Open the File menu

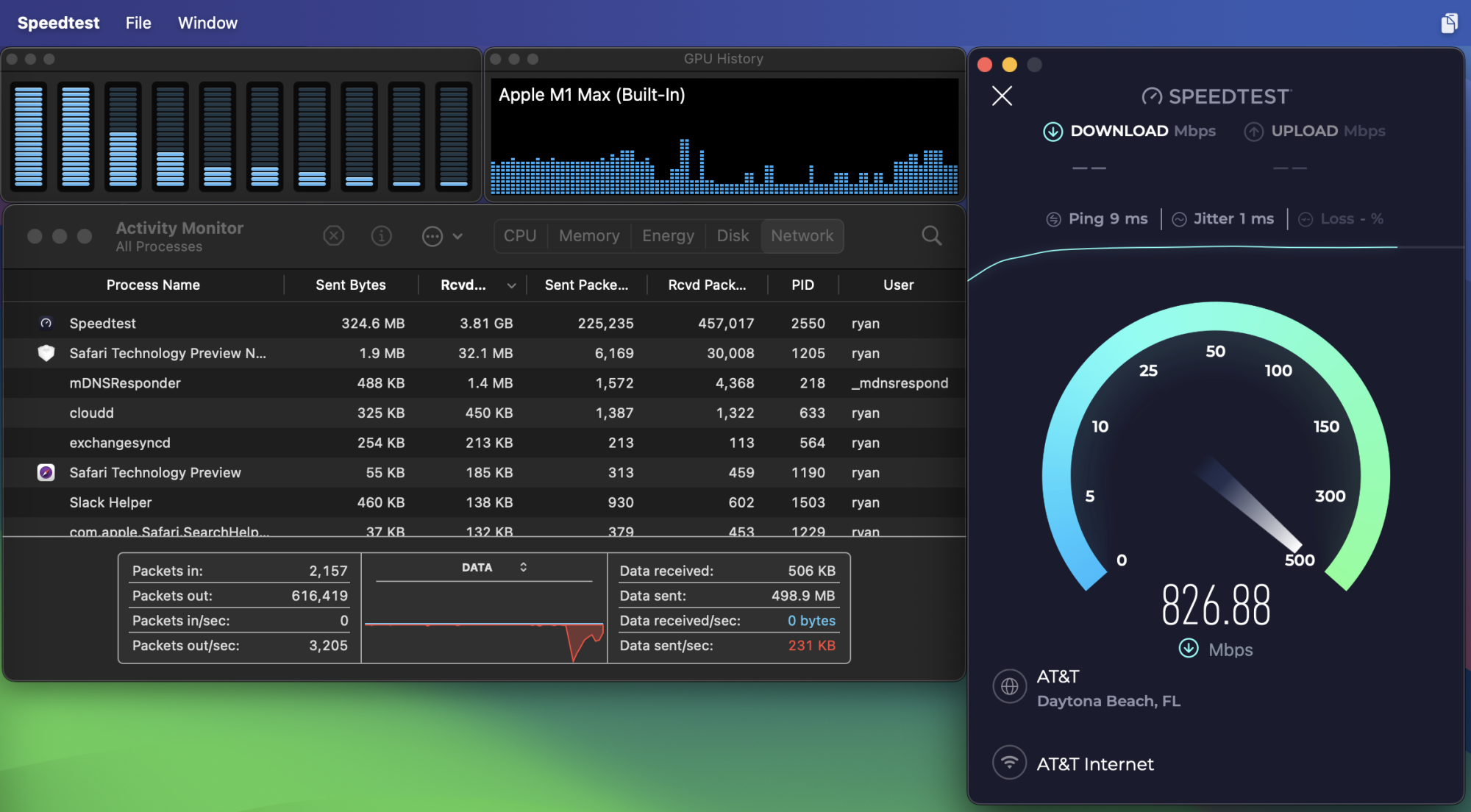[x=138, y=23]
